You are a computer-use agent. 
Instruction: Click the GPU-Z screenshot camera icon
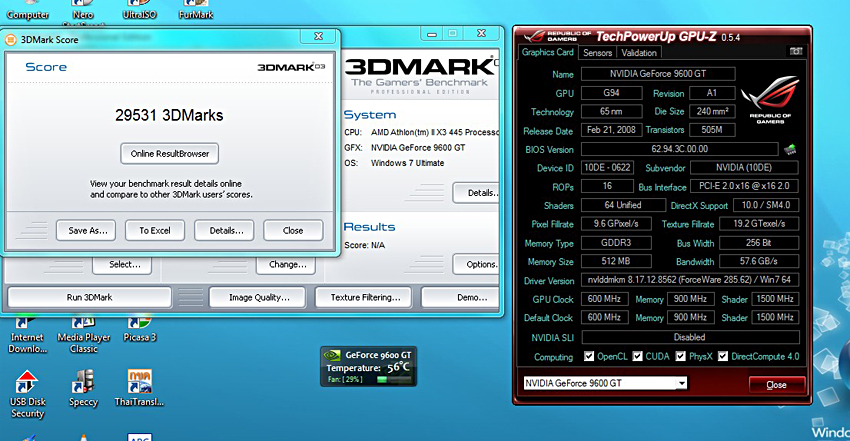pyautogui.click(x=796, y=51)
